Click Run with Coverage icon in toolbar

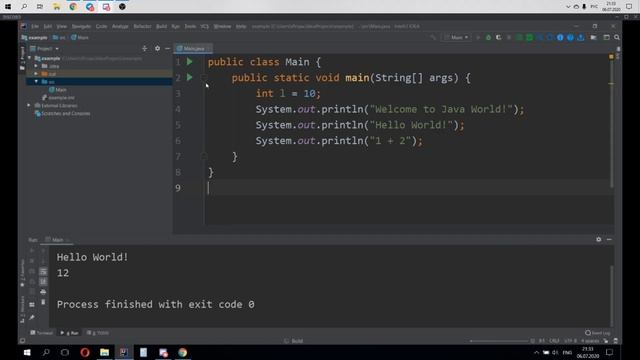(499, 38)
